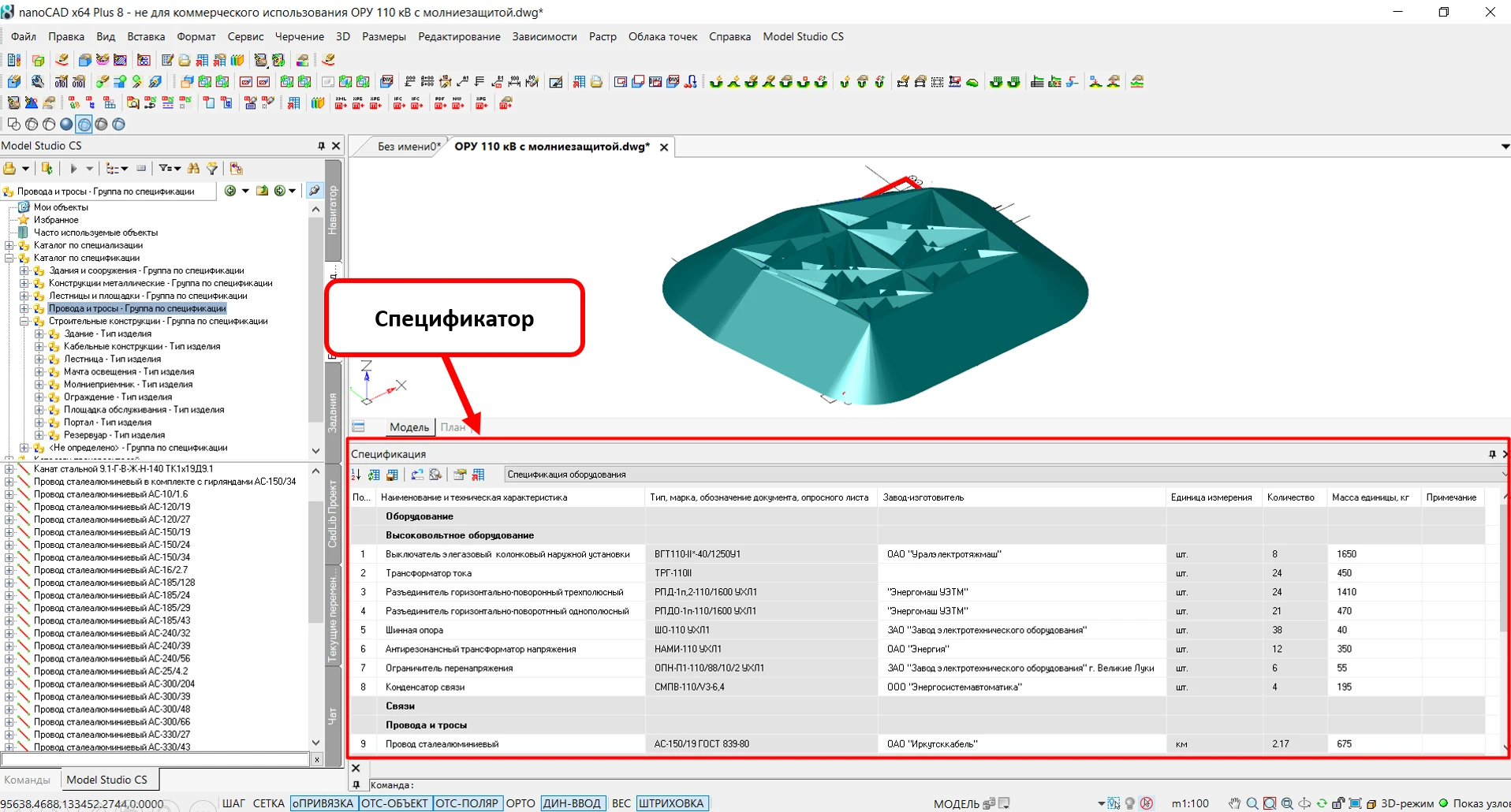The height and width of the screenshot is (812, 1511).
Task: Click the light bulb icon in status bar
Action: click(1130, 803)
